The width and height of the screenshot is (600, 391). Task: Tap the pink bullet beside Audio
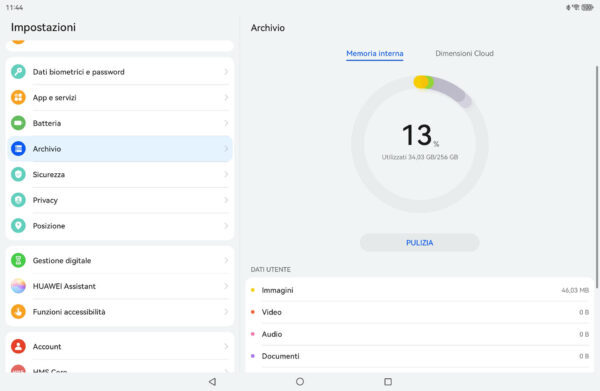click(253, 334)
